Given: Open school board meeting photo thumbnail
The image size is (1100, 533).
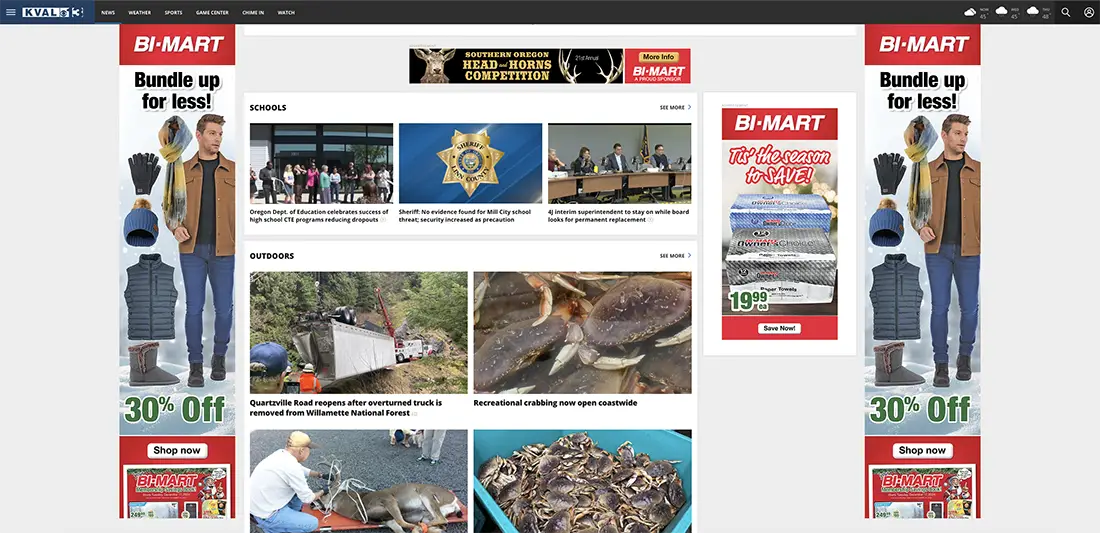Looking at the screenshot, I should (x=619, y=163).
